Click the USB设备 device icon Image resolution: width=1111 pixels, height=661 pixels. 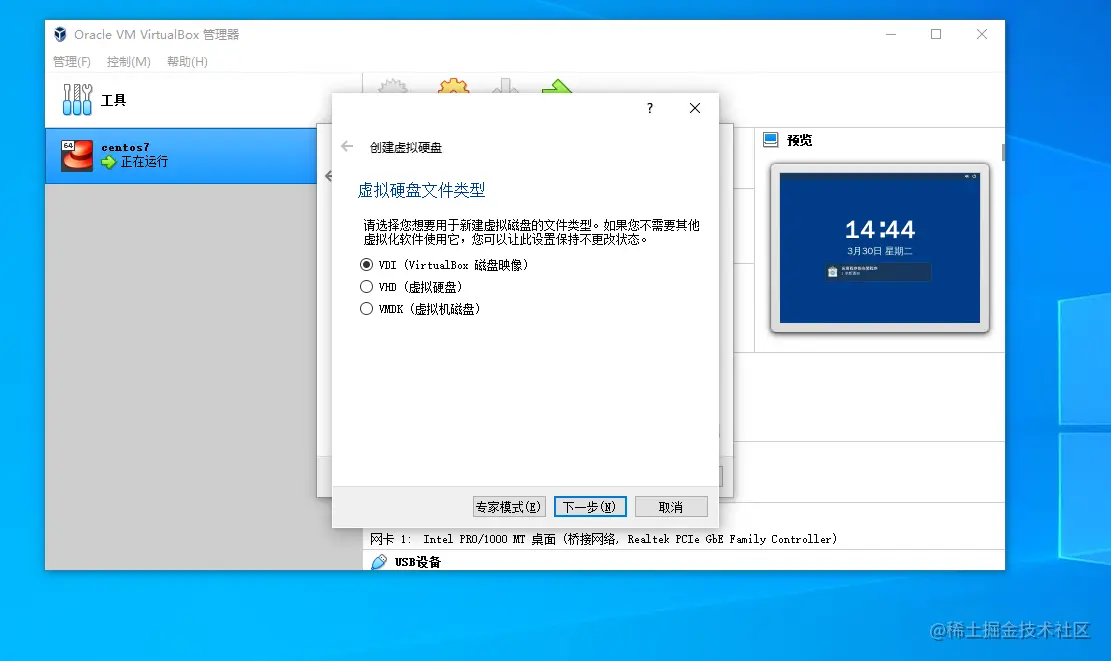[x=378, y=561]
